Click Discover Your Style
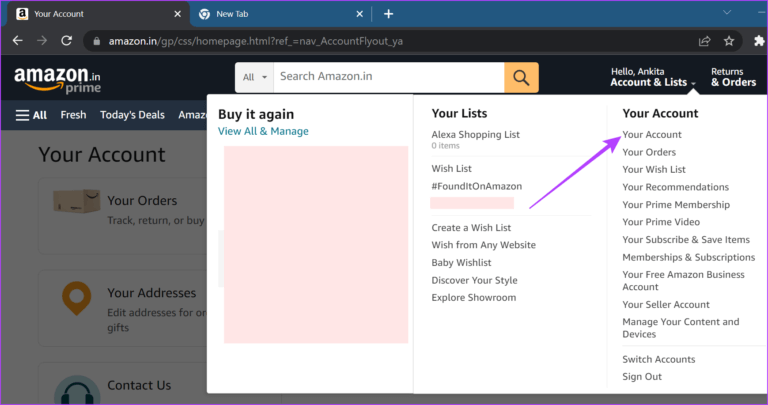This screenshot has width=768, height=405. [x=474, y=280]
